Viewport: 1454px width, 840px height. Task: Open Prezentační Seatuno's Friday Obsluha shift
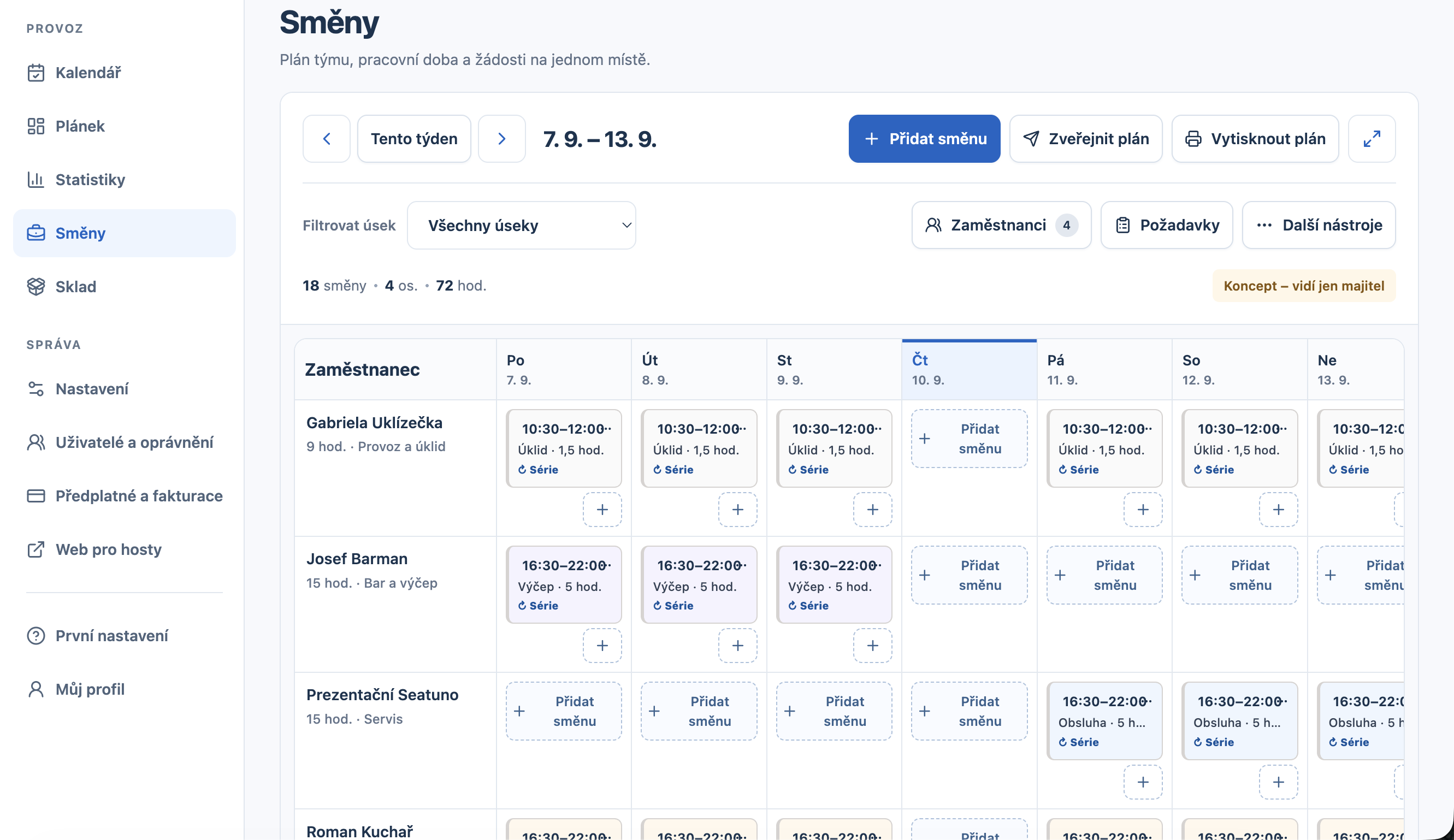(x=1104, y=721)
